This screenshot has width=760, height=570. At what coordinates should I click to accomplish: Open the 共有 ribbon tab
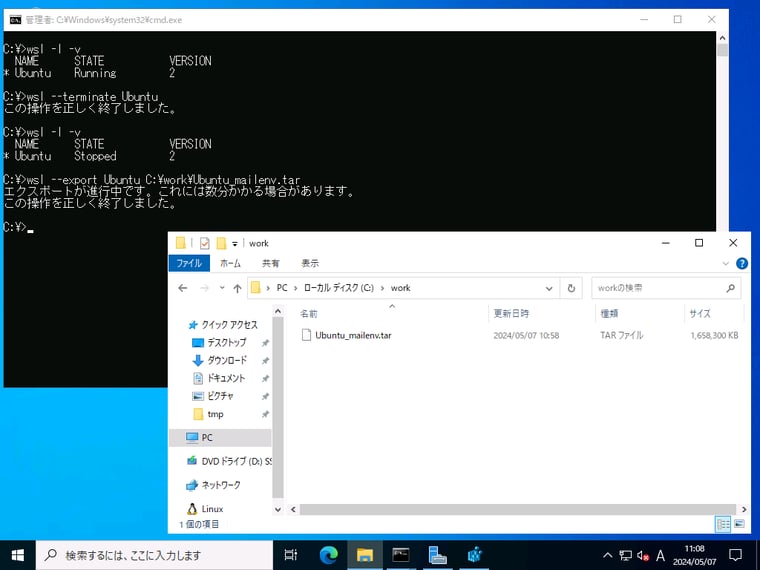coord(270,263)
